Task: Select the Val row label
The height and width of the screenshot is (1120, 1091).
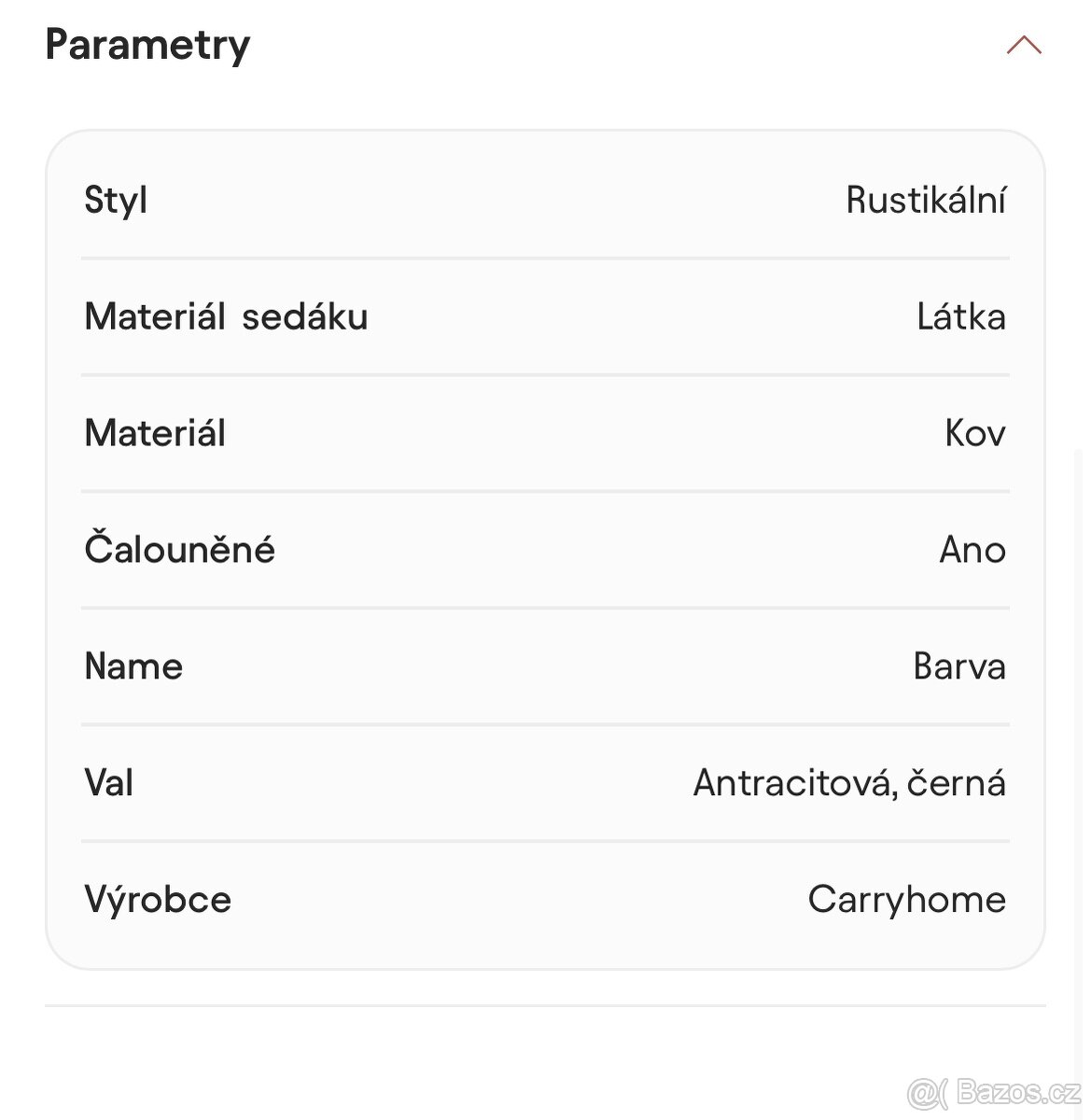Action: tap(109, 783)
